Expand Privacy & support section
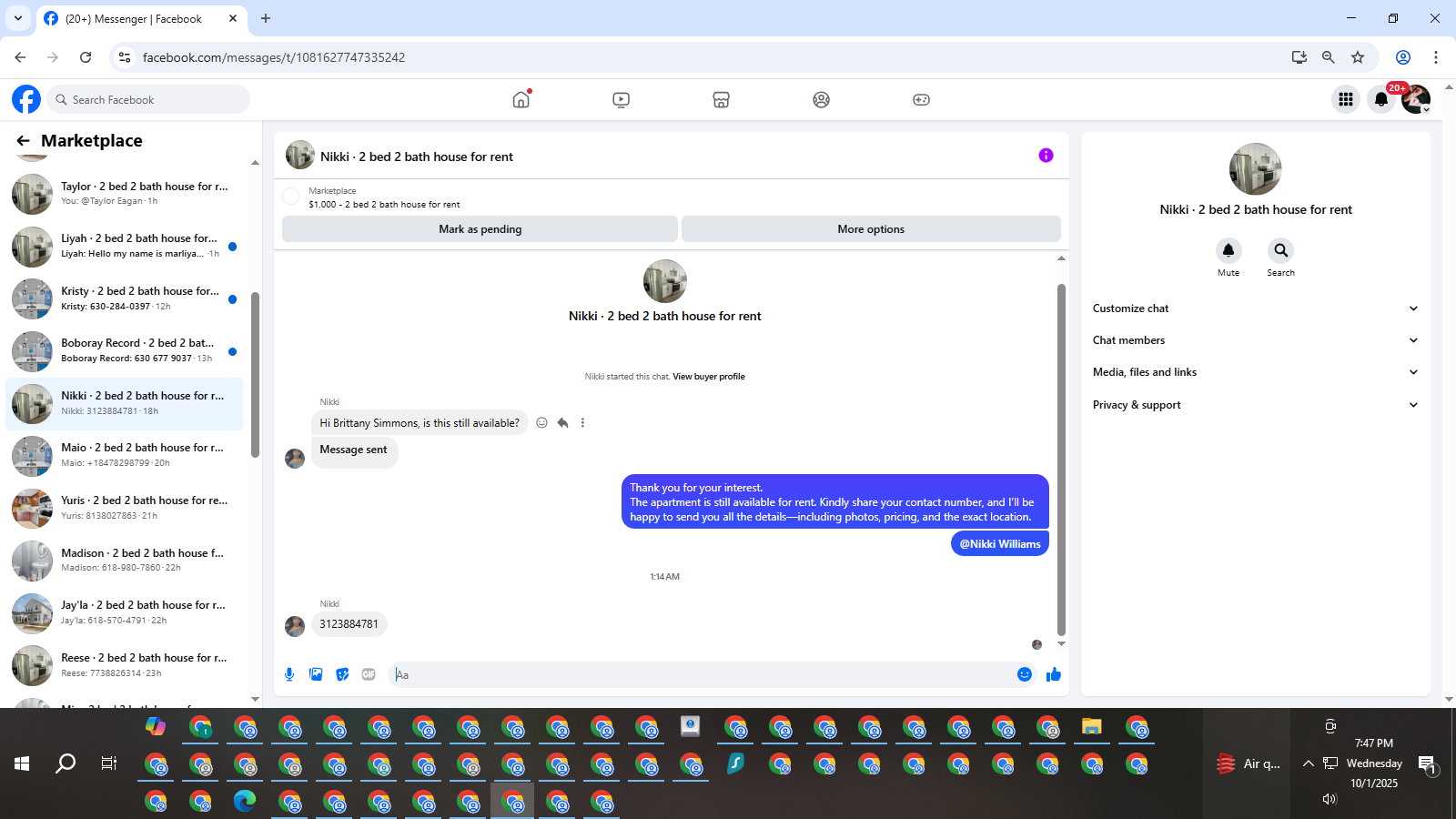 click(x=1255, y=405)
